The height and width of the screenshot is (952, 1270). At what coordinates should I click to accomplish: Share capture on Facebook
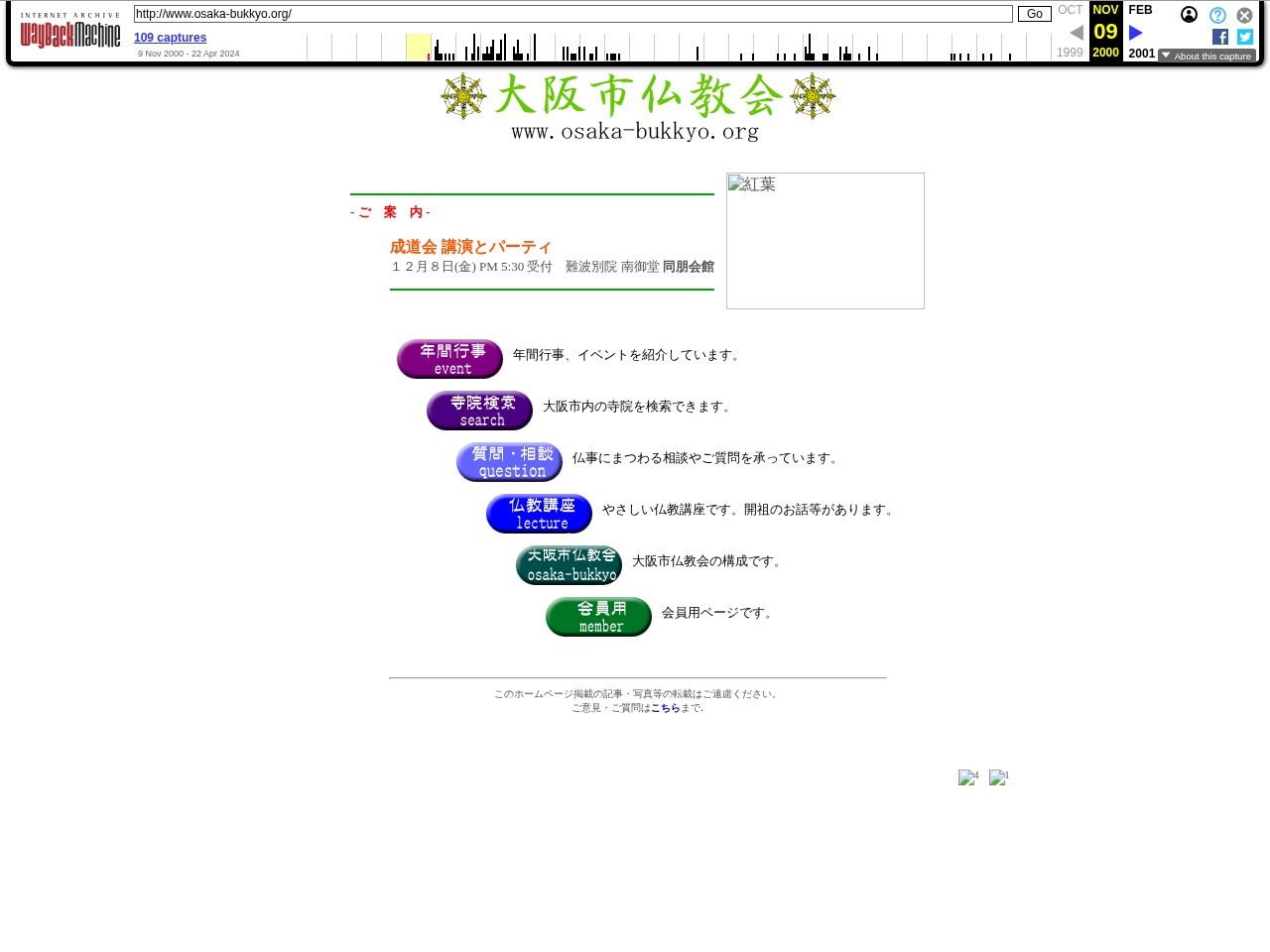point(1220,37)
